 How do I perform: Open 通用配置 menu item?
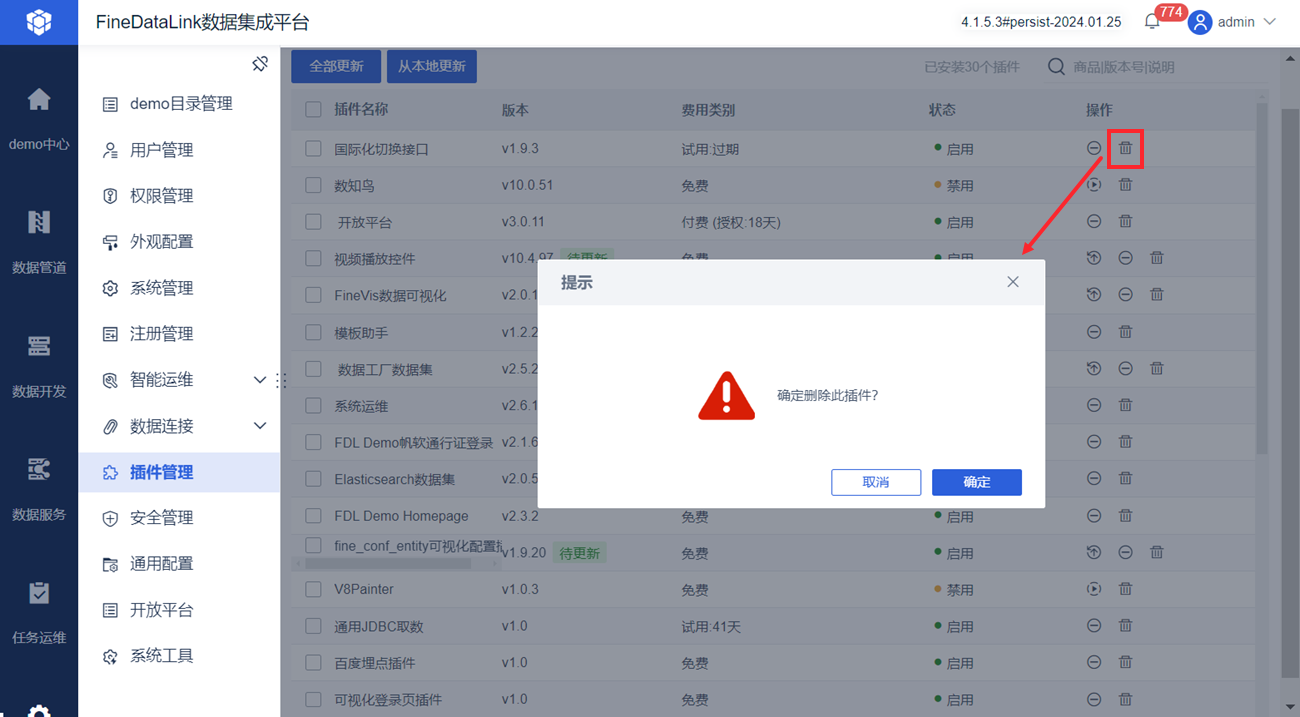coord(180,564)
